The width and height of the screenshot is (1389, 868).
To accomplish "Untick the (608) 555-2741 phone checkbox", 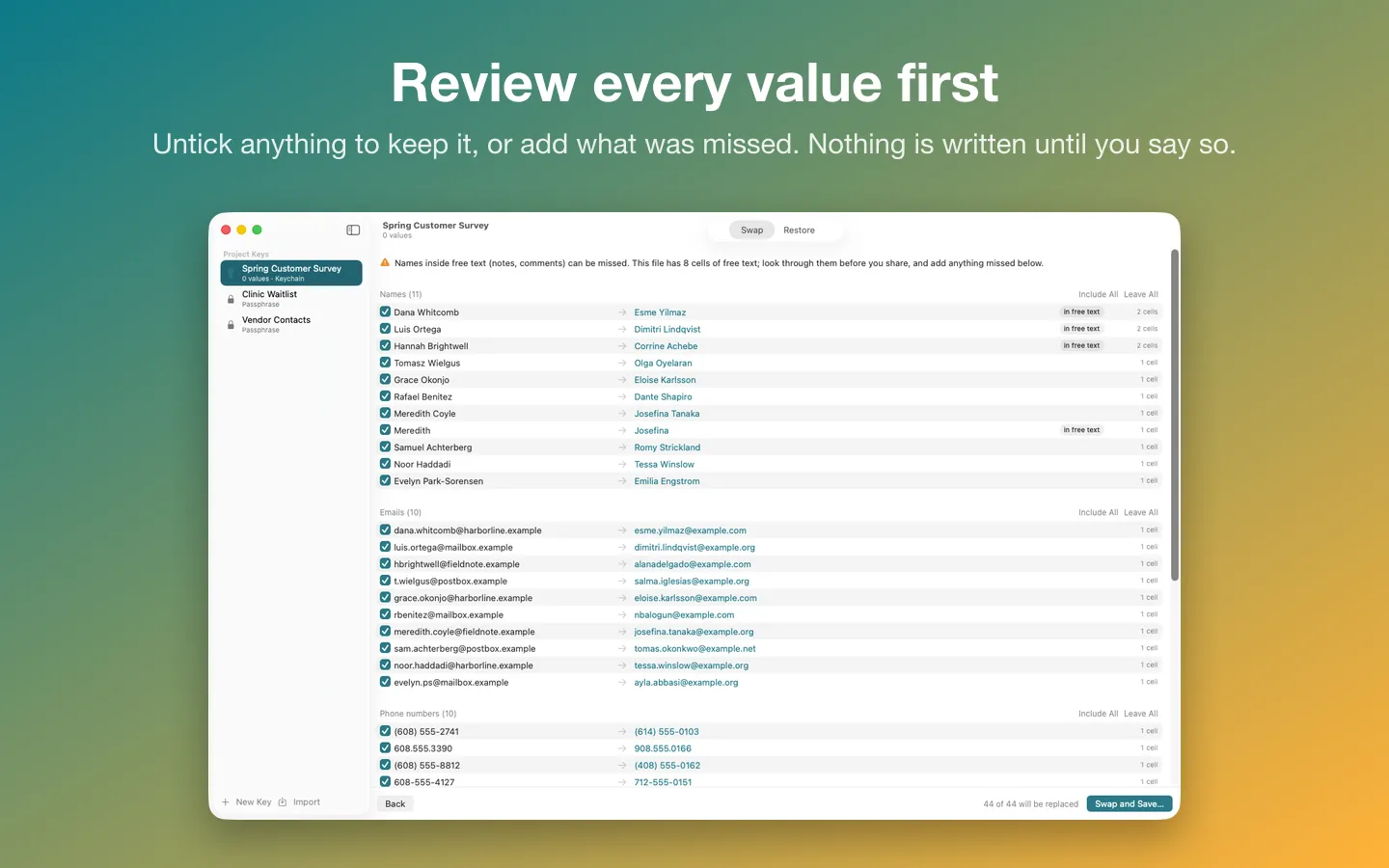I will tap(385, 731).
